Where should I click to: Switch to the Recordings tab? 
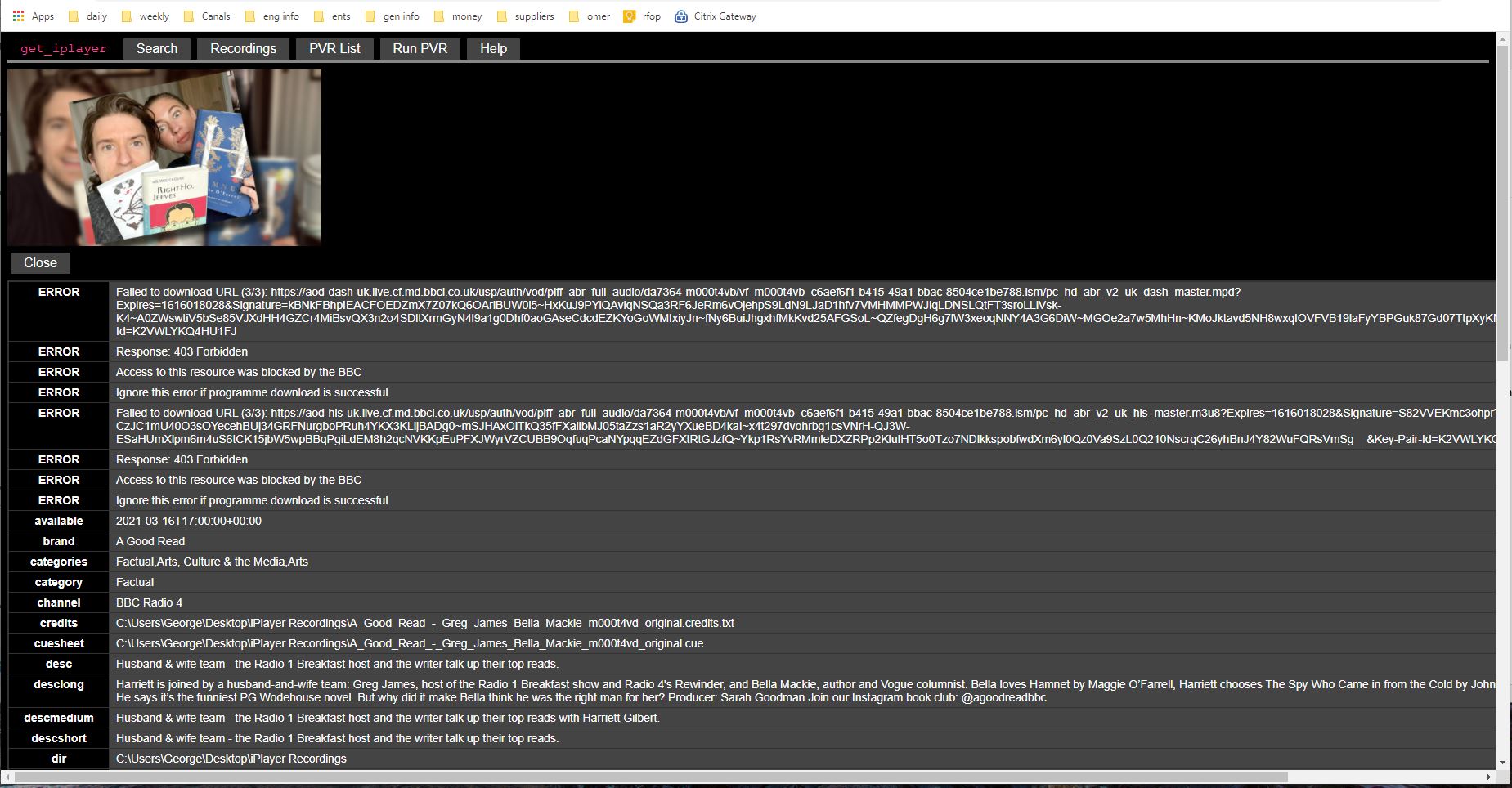(x=243, y=48)
